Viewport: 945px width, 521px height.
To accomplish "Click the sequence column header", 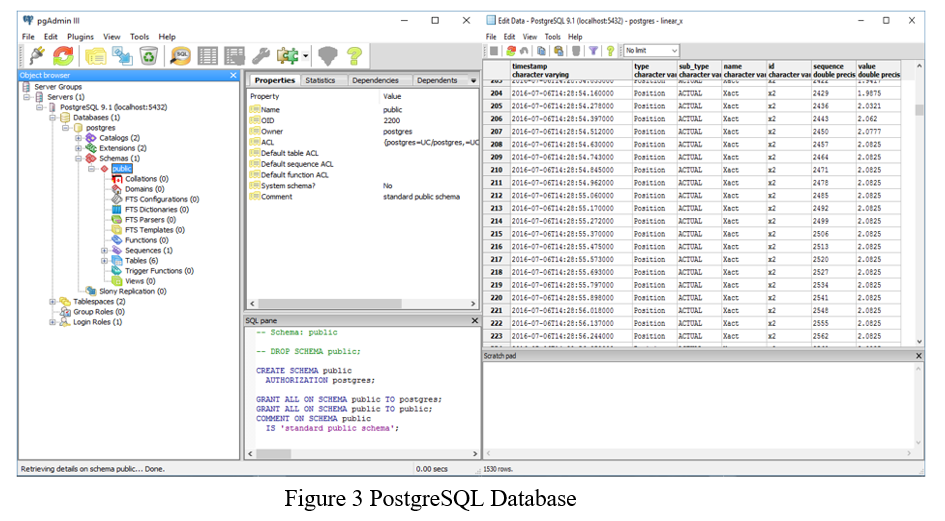I will [834, 70].
